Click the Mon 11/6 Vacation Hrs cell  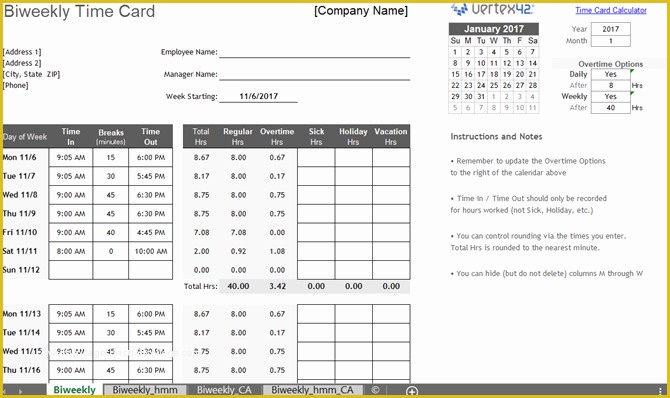391,157
